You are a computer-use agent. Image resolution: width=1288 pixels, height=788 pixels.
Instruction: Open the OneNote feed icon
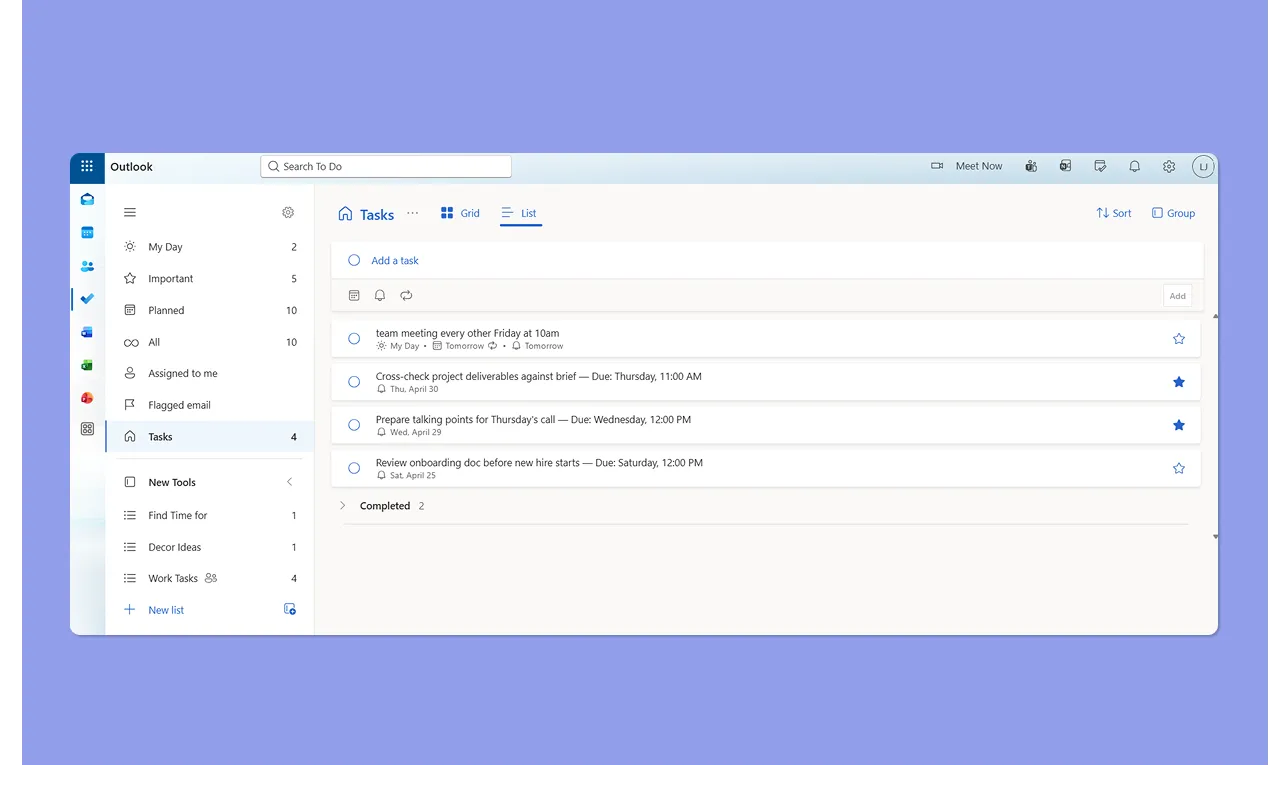(x=1066, y=166)
